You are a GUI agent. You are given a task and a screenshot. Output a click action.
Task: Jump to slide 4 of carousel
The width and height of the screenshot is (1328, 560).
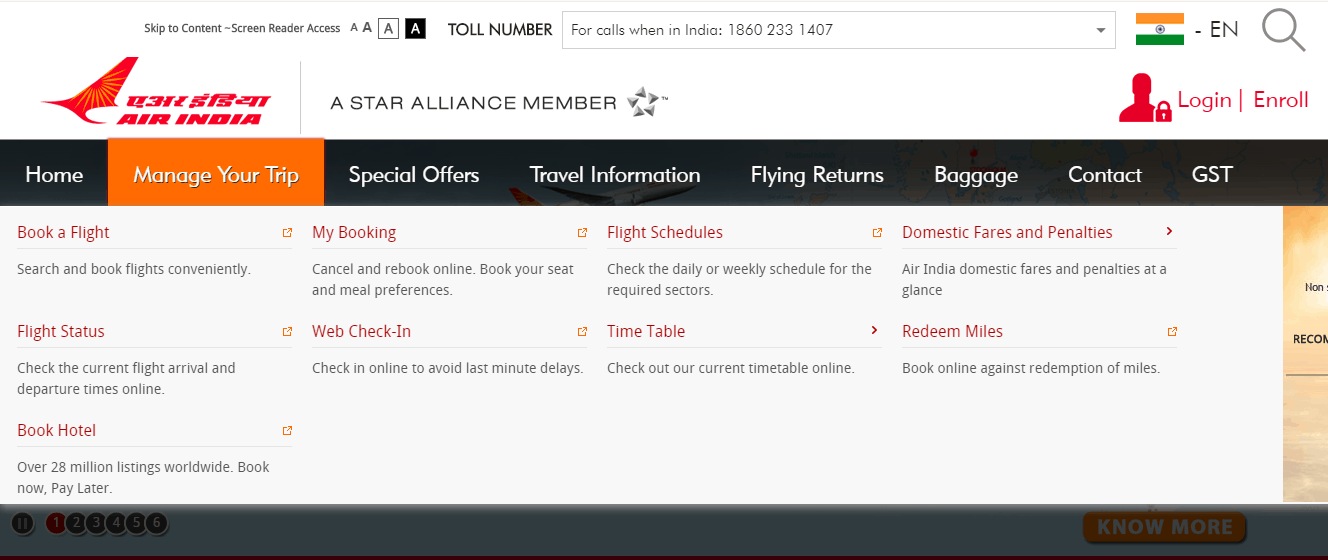(x=116, y=522)
